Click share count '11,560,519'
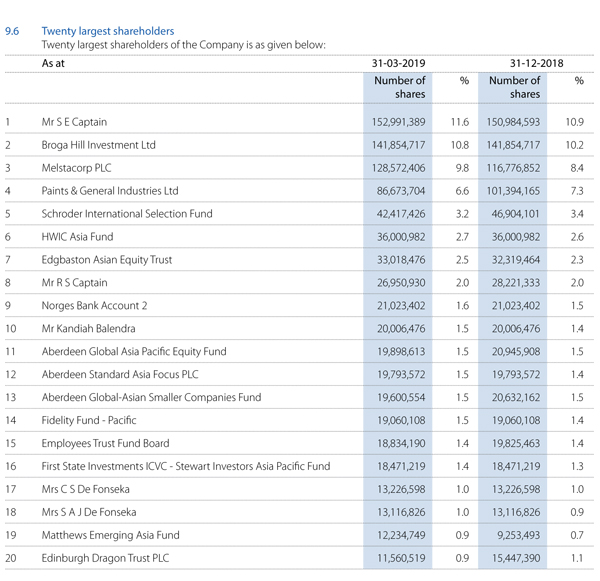The image size is (600, 581). click(401, 558)
